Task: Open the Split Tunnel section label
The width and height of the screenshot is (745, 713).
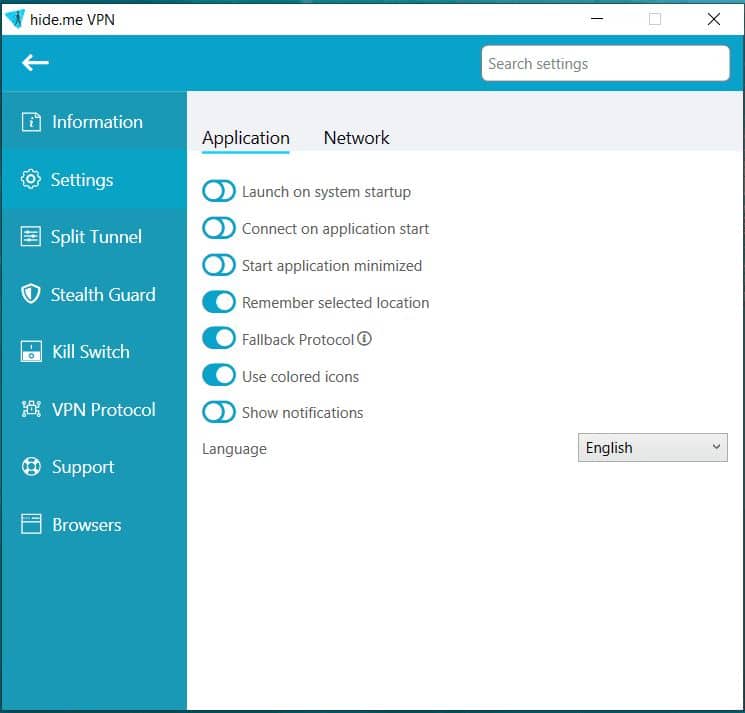Action: click(x=96, y=237)
